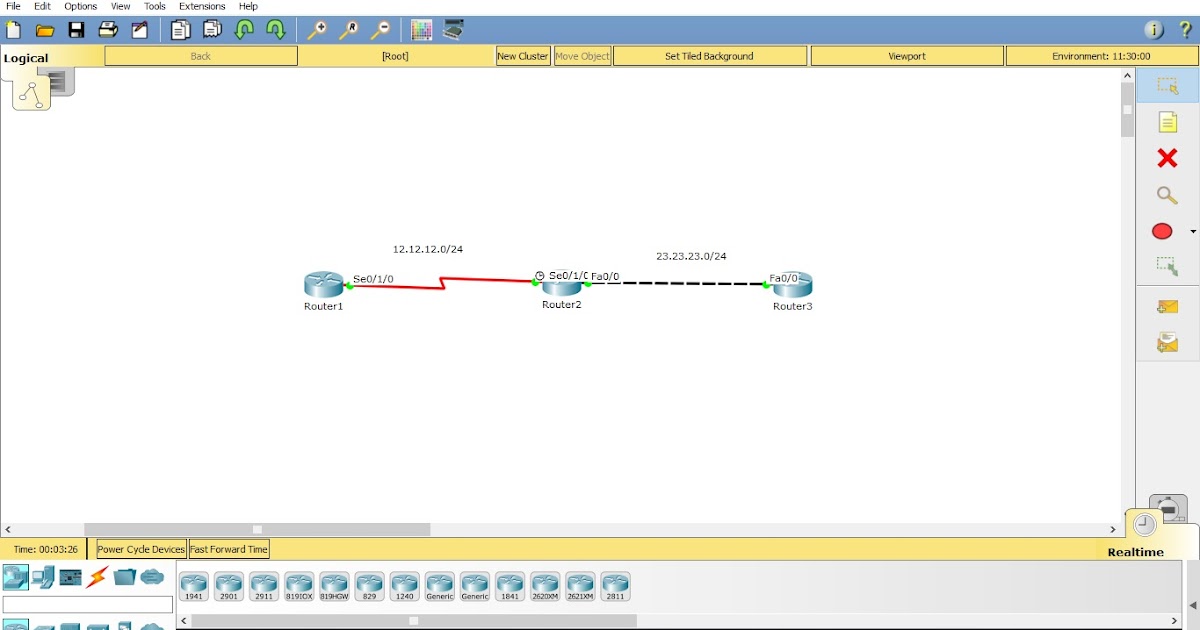Select the 2811 router thumbnail
Image resolution: width=1200 pixels, height=630 pixels.
[615, 586]
